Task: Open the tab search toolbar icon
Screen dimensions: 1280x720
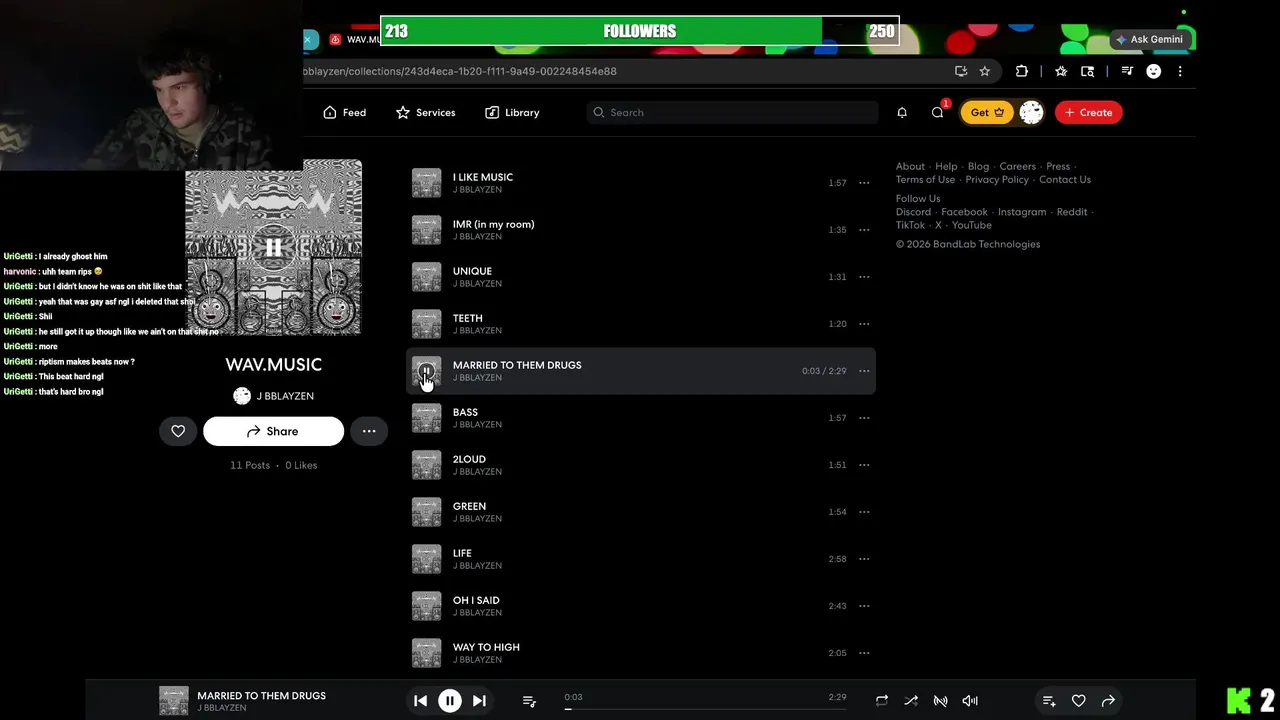Action: (x=1087, y=71)
